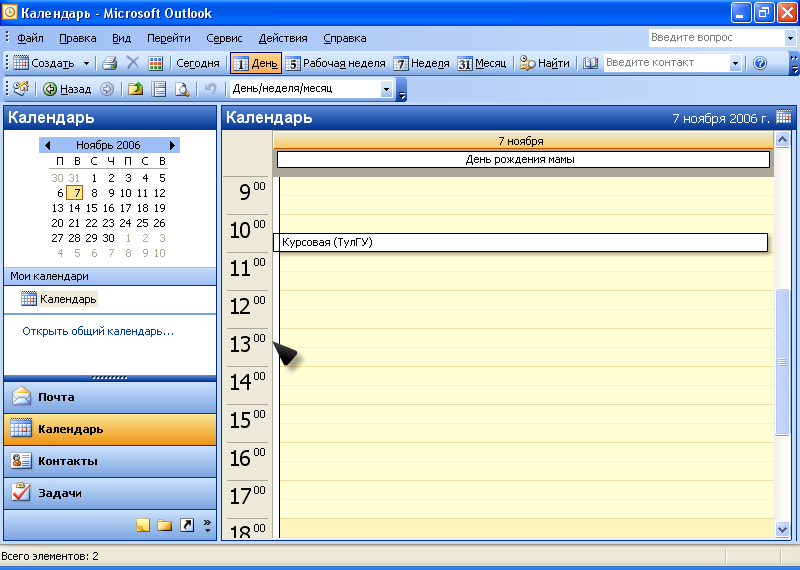Click the Delete (X) toolbar icon

click(133, 63)
